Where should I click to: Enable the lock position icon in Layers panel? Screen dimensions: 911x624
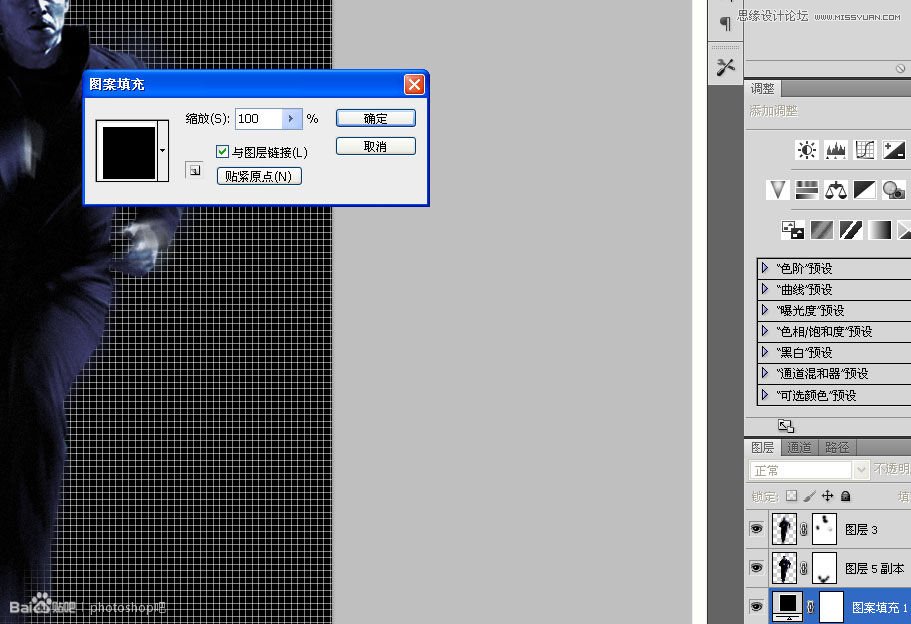(828, 496)
